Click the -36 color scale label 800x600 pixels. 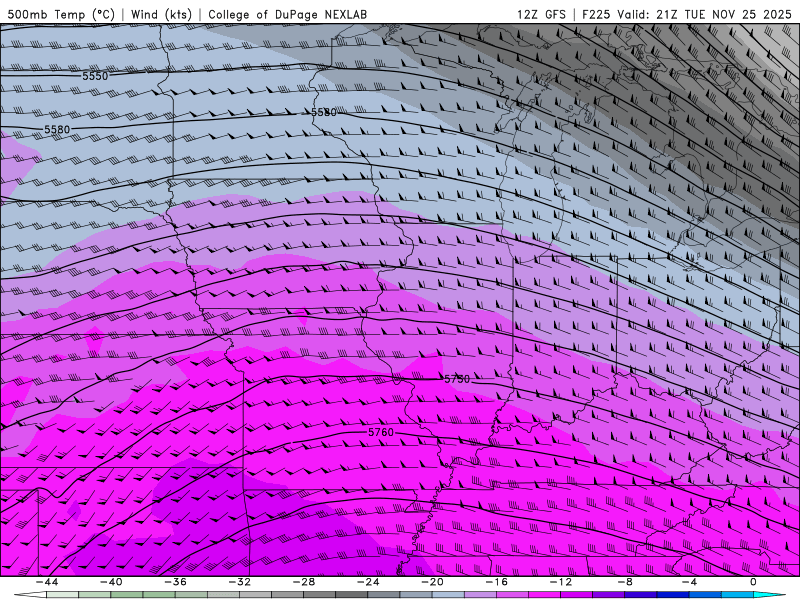point(176,582)
